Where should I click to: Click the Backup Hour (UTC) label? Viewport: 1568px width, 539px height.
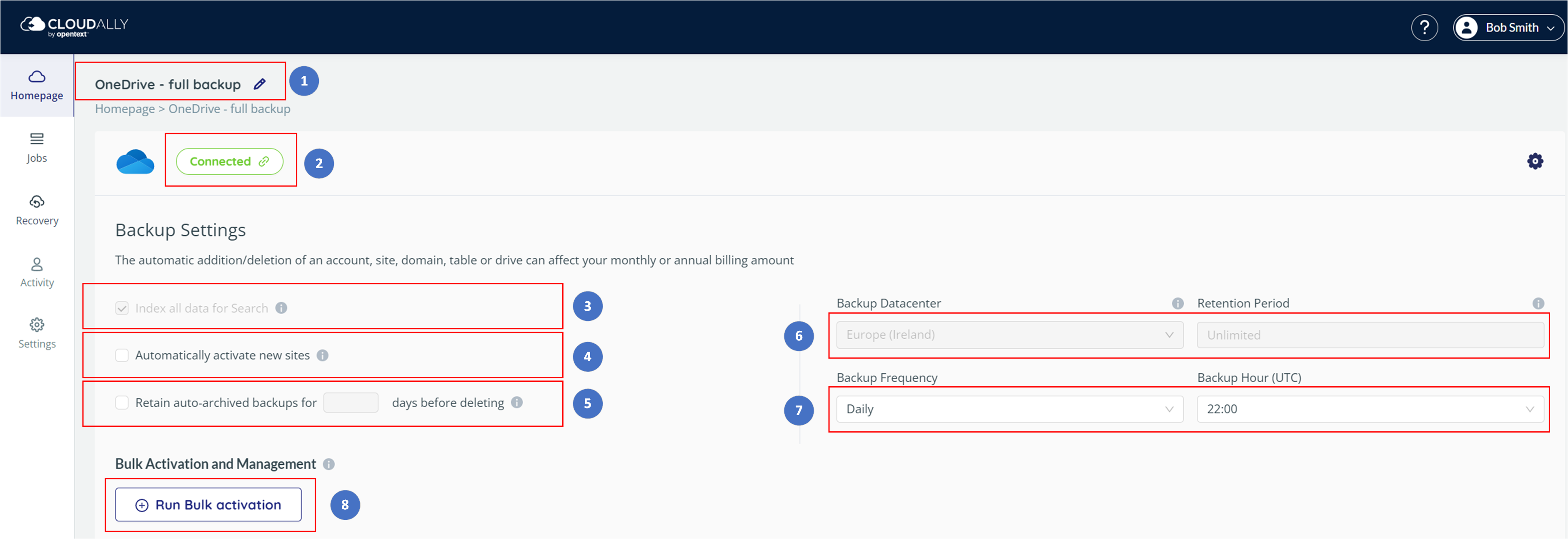coord(1249,378)
